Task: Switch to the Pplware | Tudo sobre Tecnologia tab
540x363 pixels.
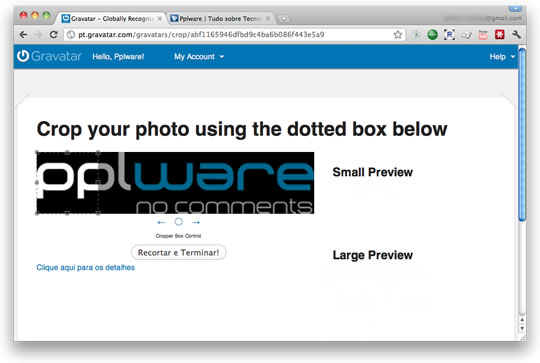Action: (220, 19)
